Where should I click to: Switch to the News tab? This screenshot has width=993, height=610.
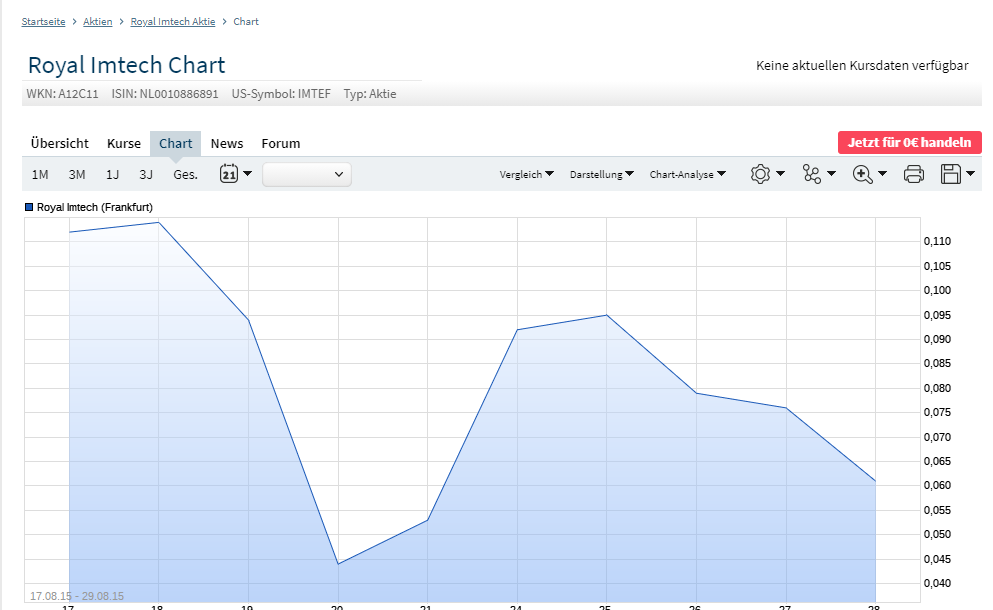[x=227, y=143]
